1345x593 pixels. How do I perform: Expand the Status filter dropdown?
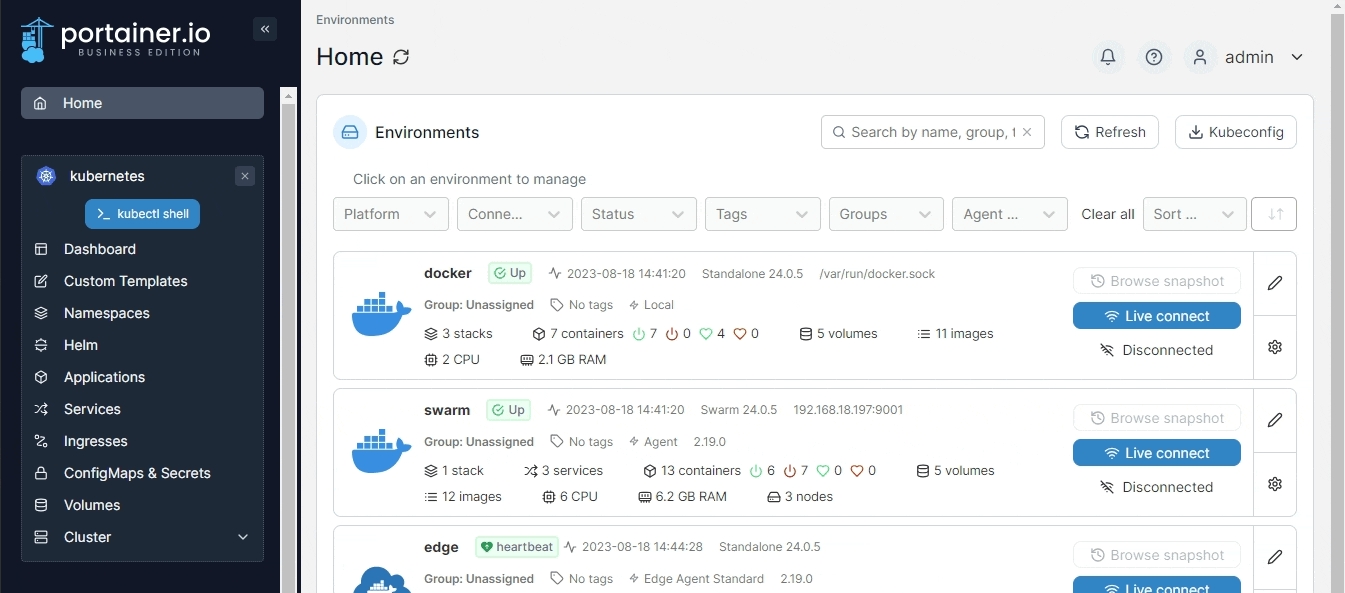click(638, 214)
